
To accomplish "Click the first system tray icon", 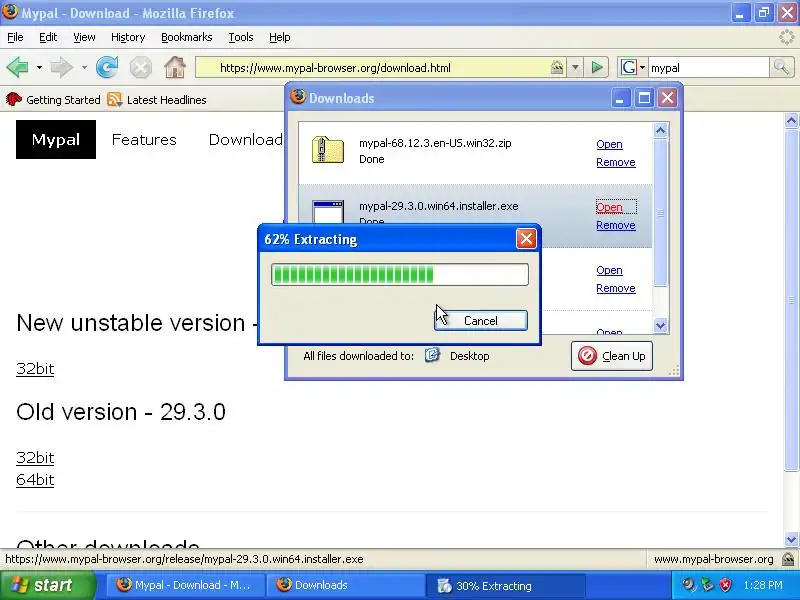I will [689, 585].
